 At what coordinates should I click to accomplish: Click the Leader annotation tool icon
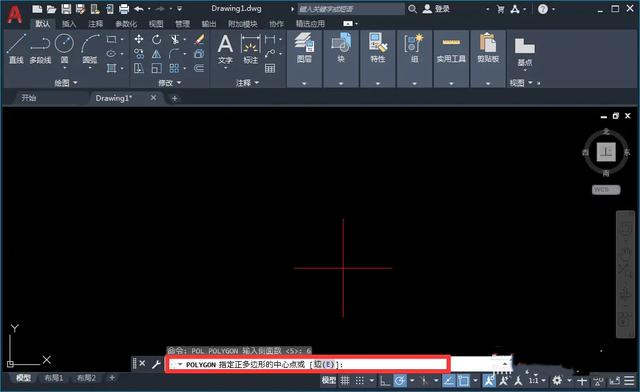pos(270,53)
